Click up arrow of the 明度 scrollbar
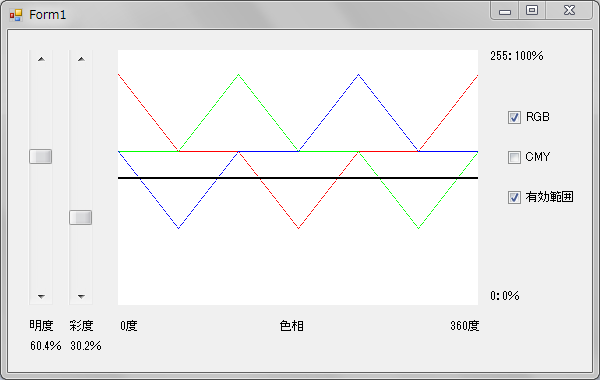This screenshot has width=600, height=380. (x=41, y=59)
